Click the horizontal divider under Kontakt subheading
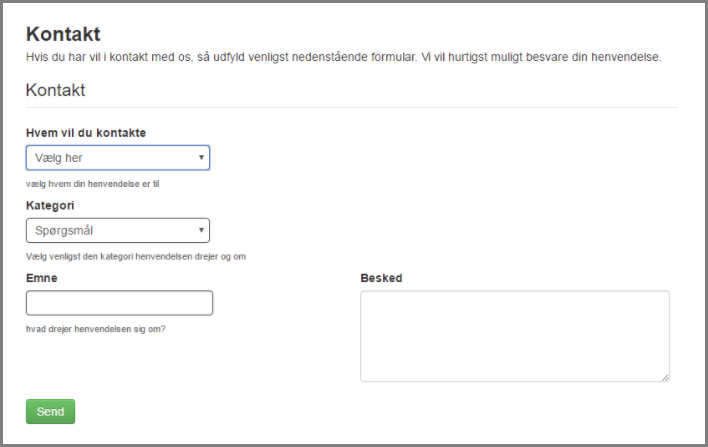Image resolution: width=708 pixels, height=447 pixels. 351,107
